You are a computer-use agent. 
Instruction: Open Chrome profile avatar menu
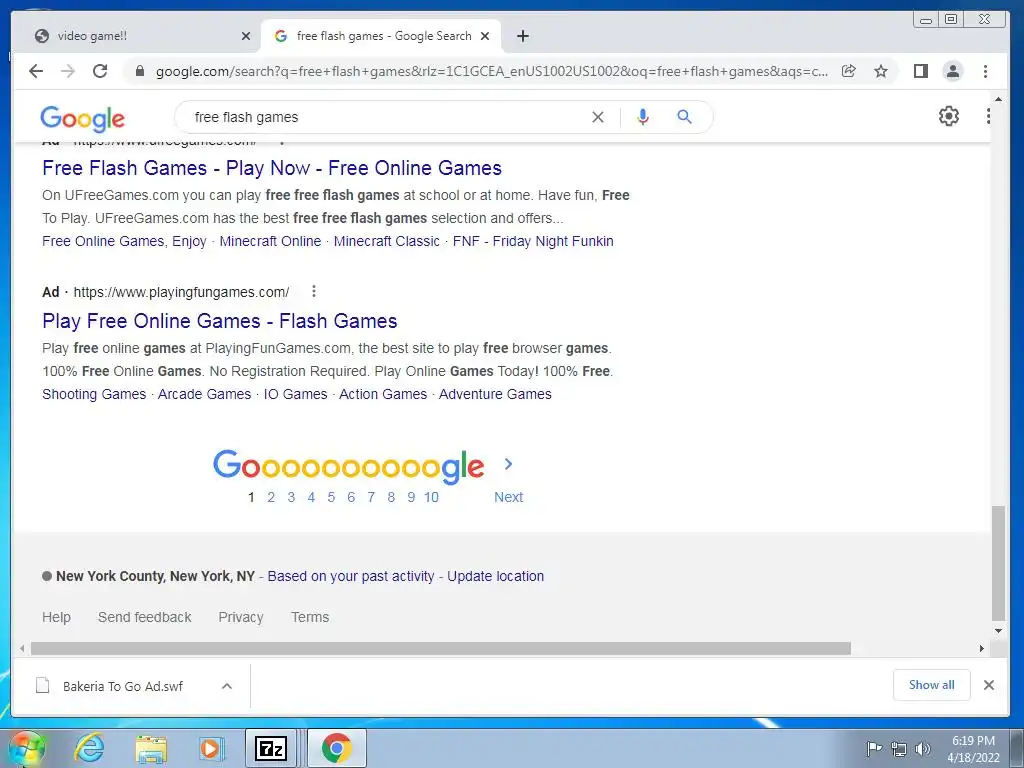[x=953, y=71]
